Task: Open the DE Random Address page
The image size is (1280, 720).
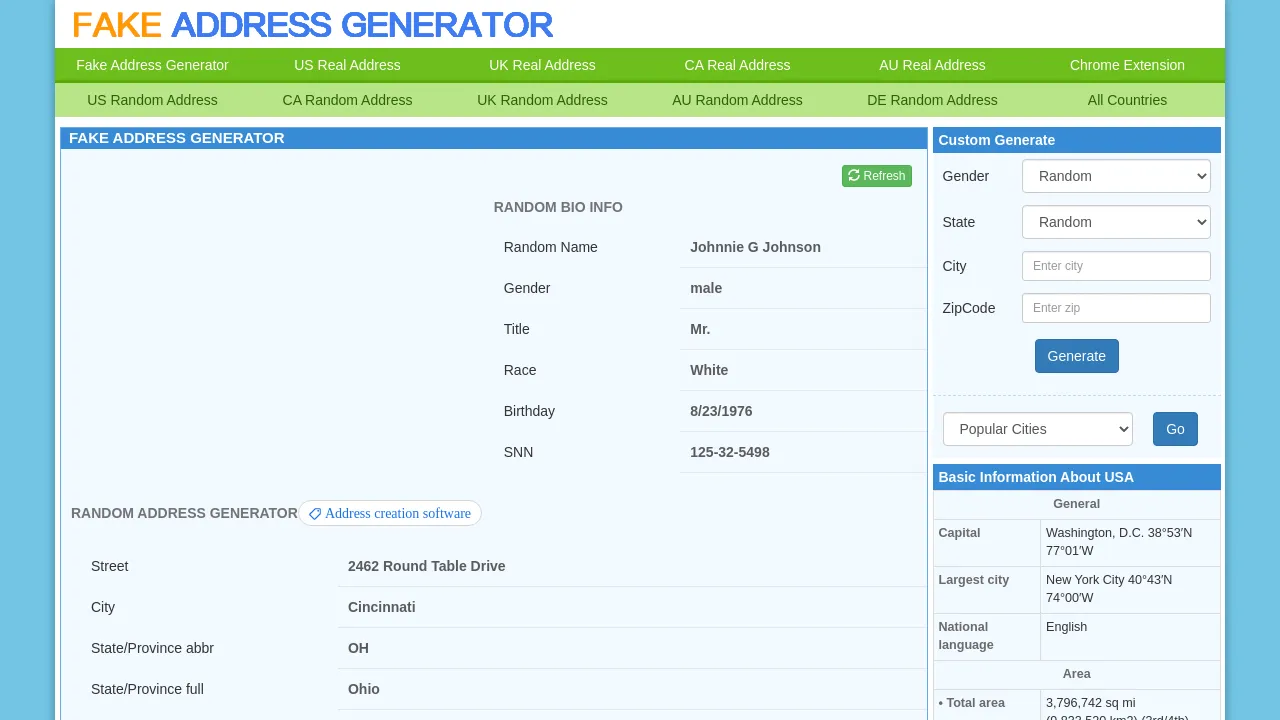Action: coord(932,100)
